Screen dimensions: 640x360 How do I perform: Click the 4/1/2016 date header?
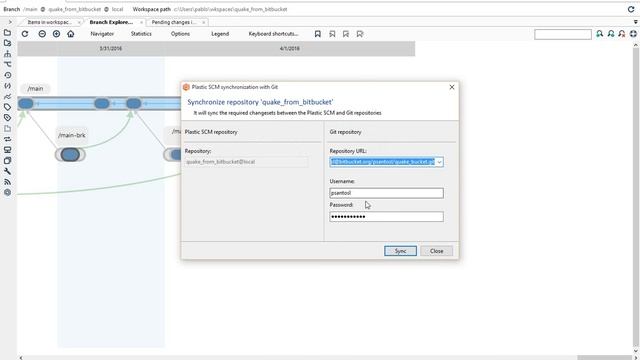[290, 49]
